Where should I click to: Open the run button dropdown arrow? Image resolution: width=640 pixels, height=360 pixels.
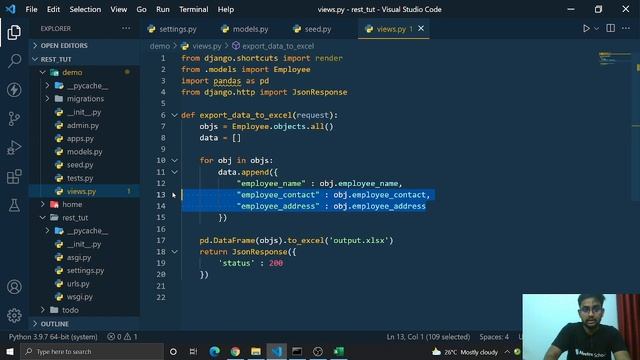click(x=596, y=29)
